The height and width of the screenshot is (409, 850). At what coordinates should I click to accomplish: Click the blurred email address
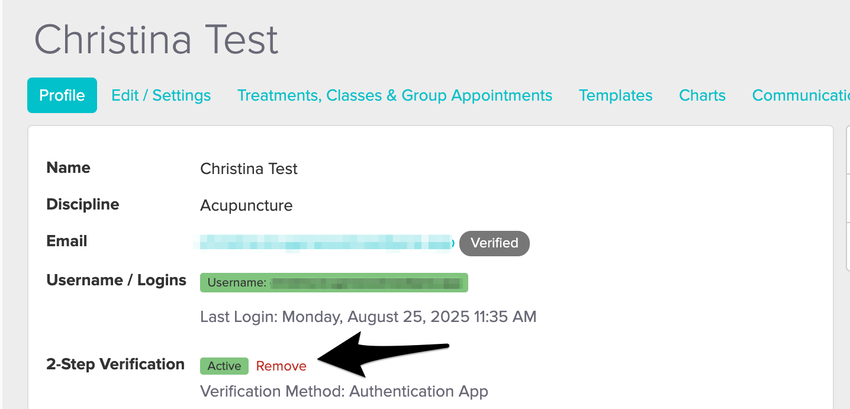tap(327, 242)
